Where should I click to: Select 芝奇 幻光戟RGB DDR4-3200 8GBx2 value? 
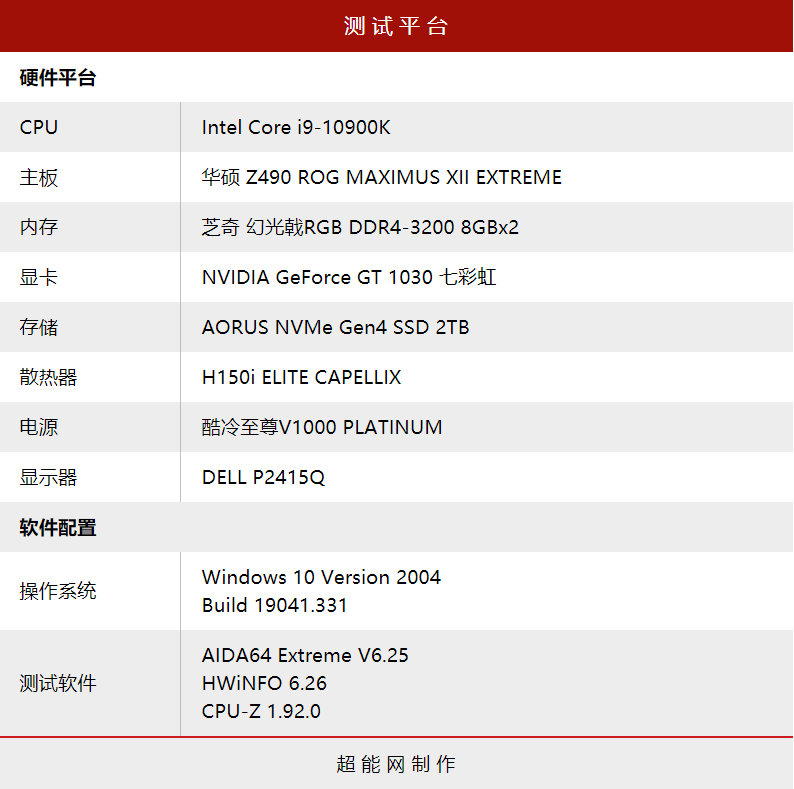click(360, 227)
